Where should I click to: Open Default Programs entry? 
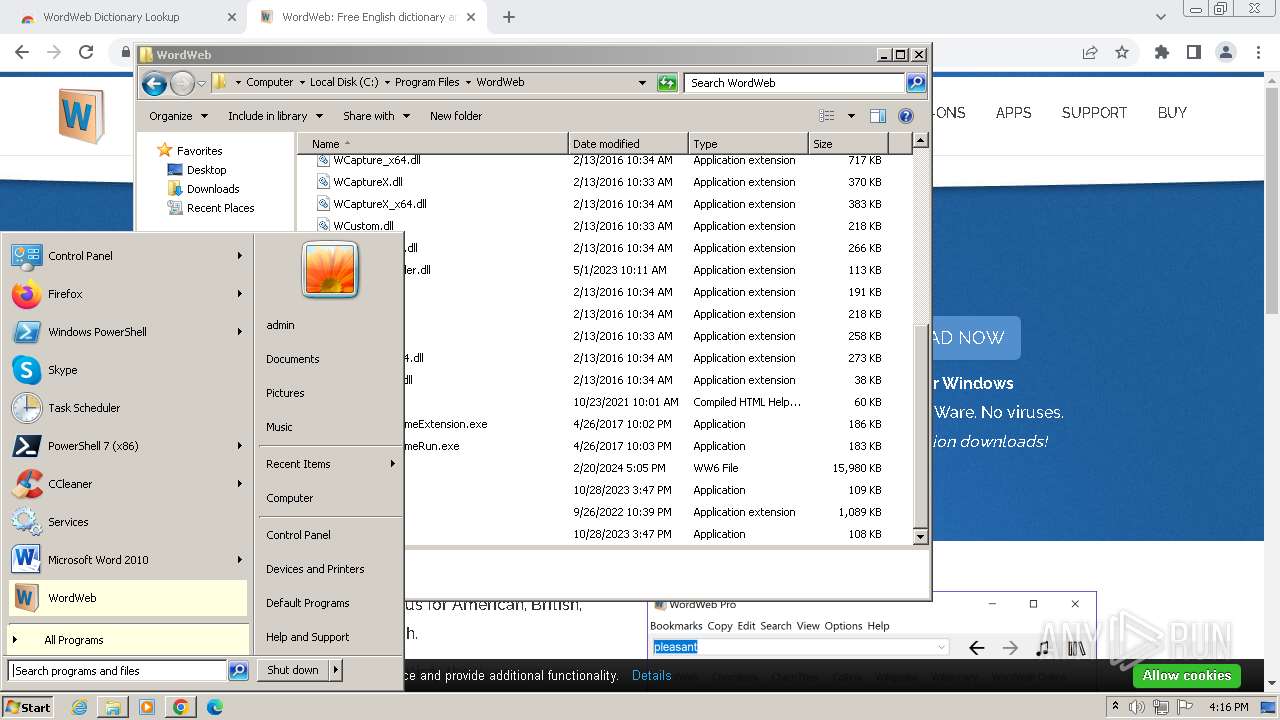(307, 603)
